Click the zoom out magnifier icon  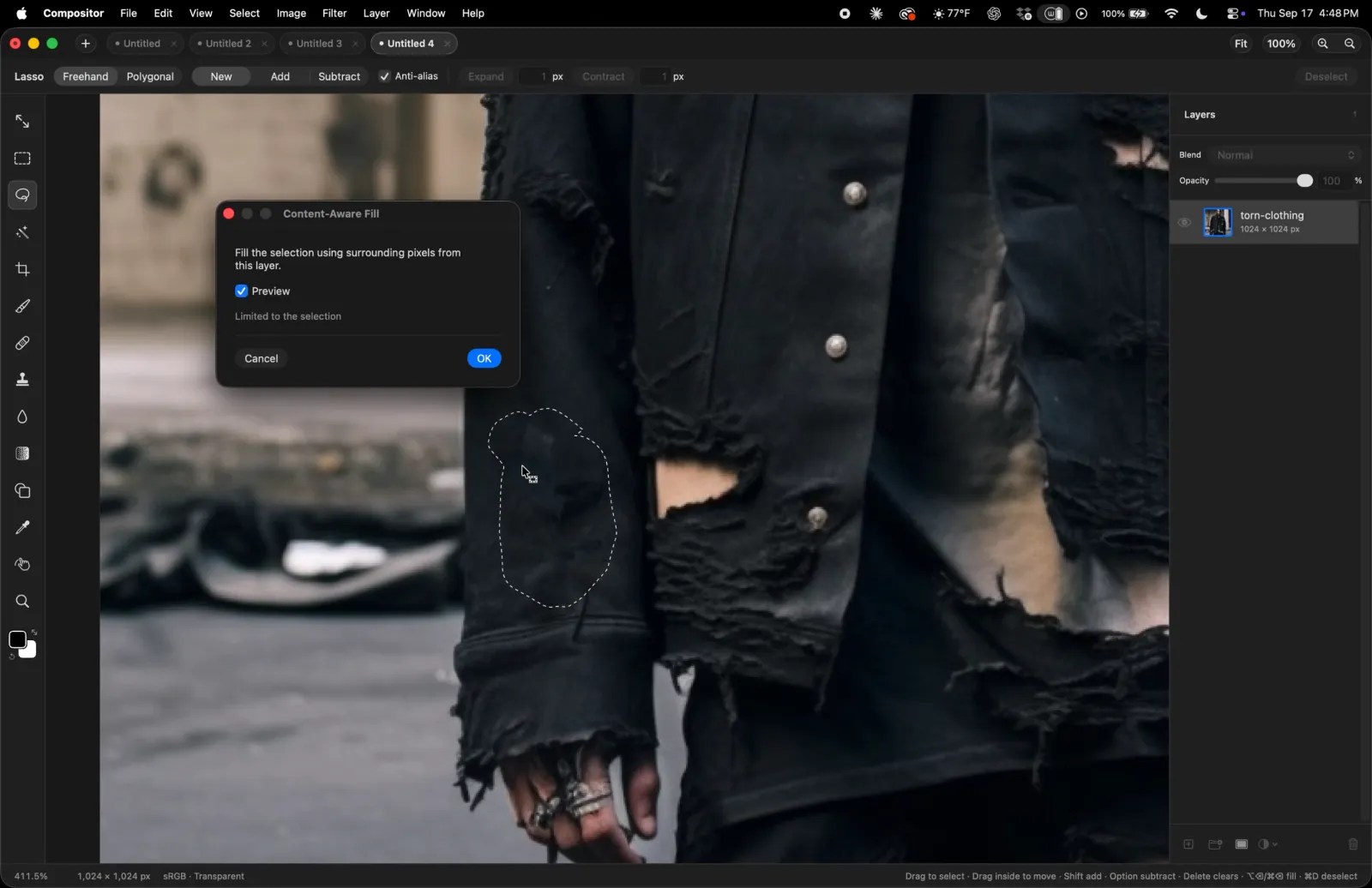pyautogui.click(x=1350, y=44)
